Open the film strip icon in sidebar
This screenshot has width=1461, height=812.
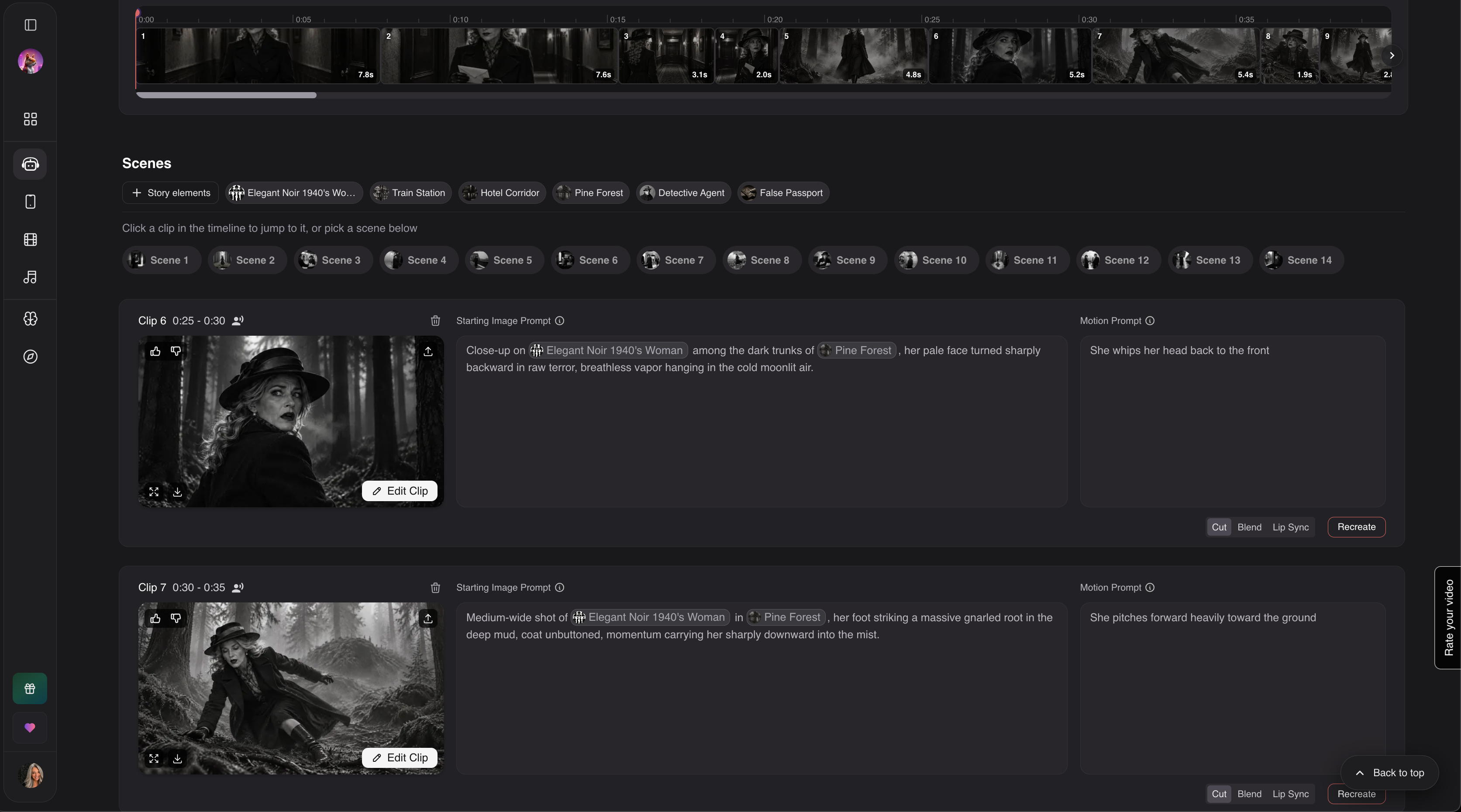(x=31, y=240)
